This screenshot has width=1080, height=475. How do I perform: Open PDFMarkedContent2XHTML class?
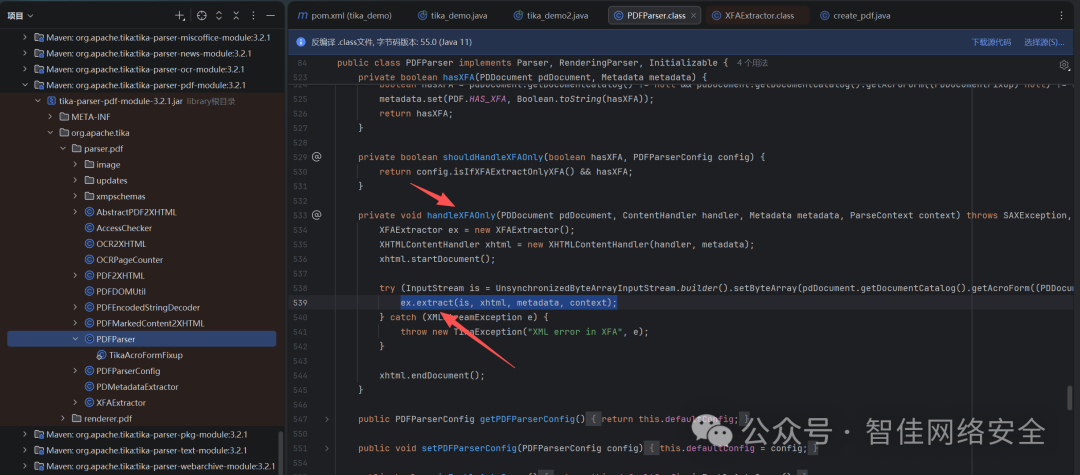click(151, 323)
